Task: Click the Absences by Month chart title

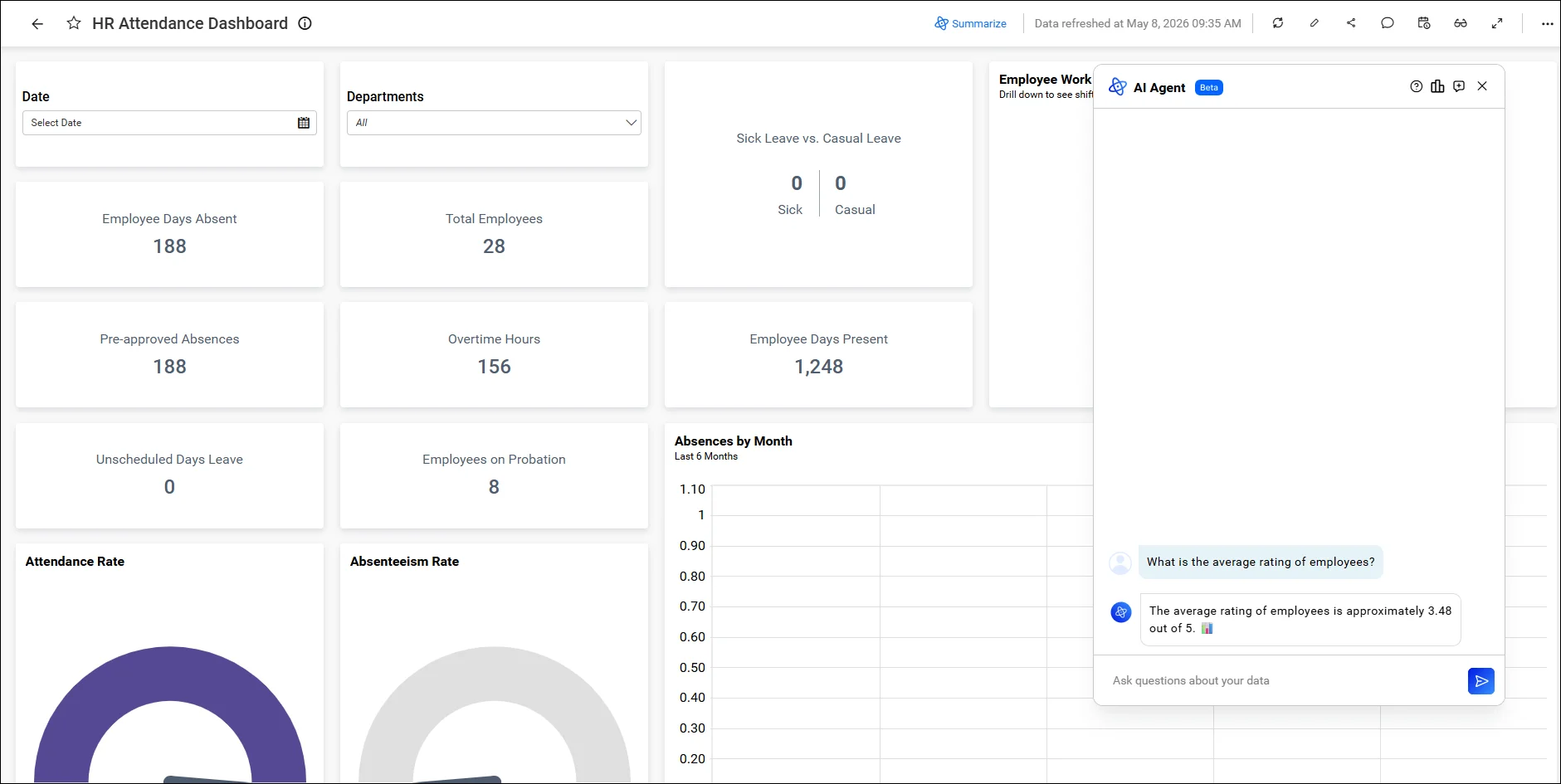Action: (734, 441)
